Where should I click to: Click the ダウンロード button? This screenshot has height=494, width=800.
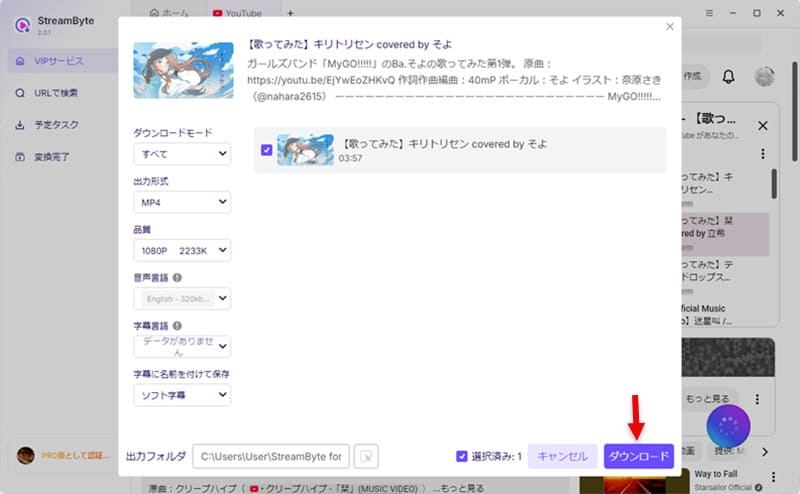(639, 456)
